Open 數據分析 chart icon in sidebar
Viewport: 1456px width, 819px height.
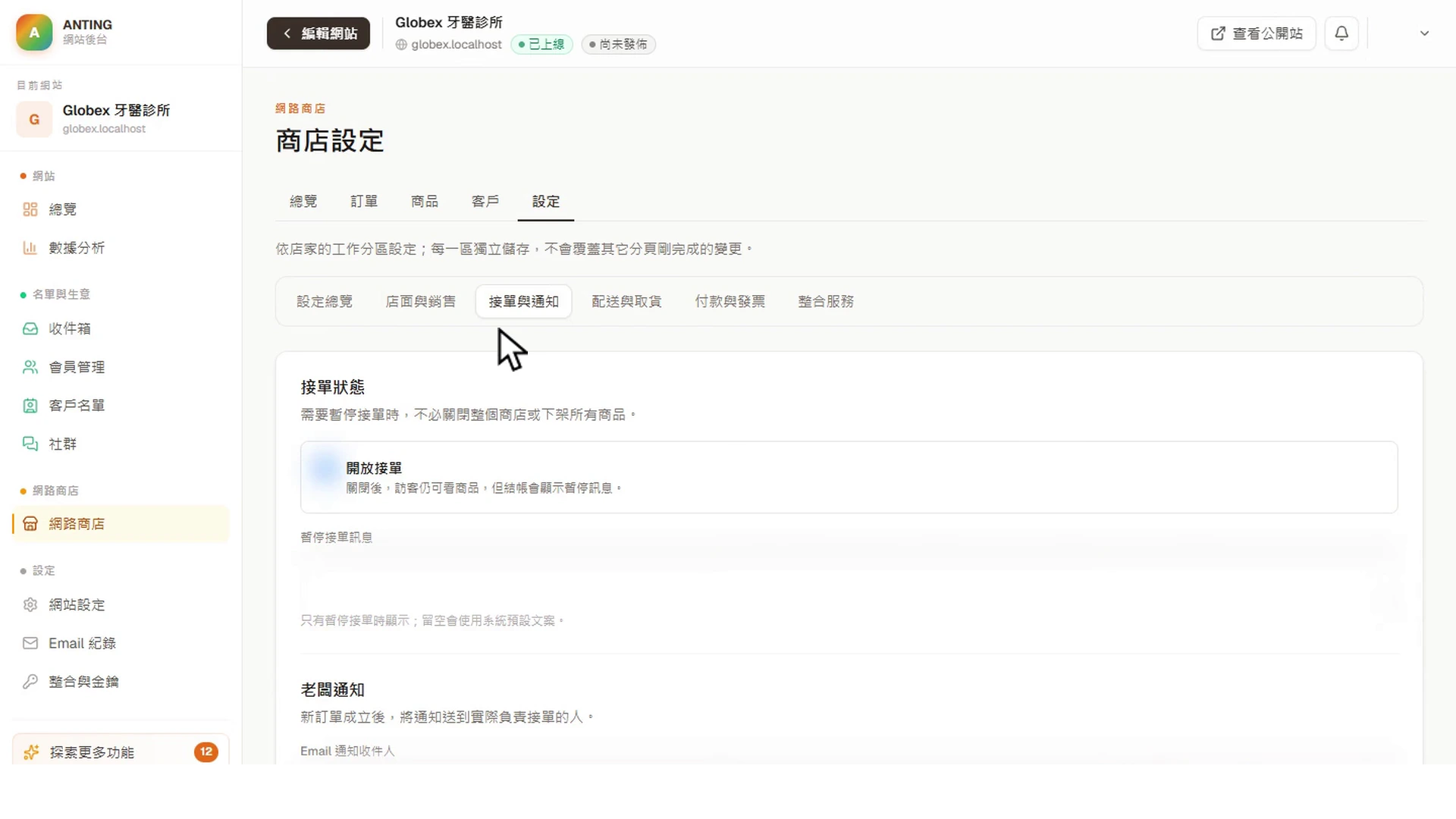click(x=30, y=248)
